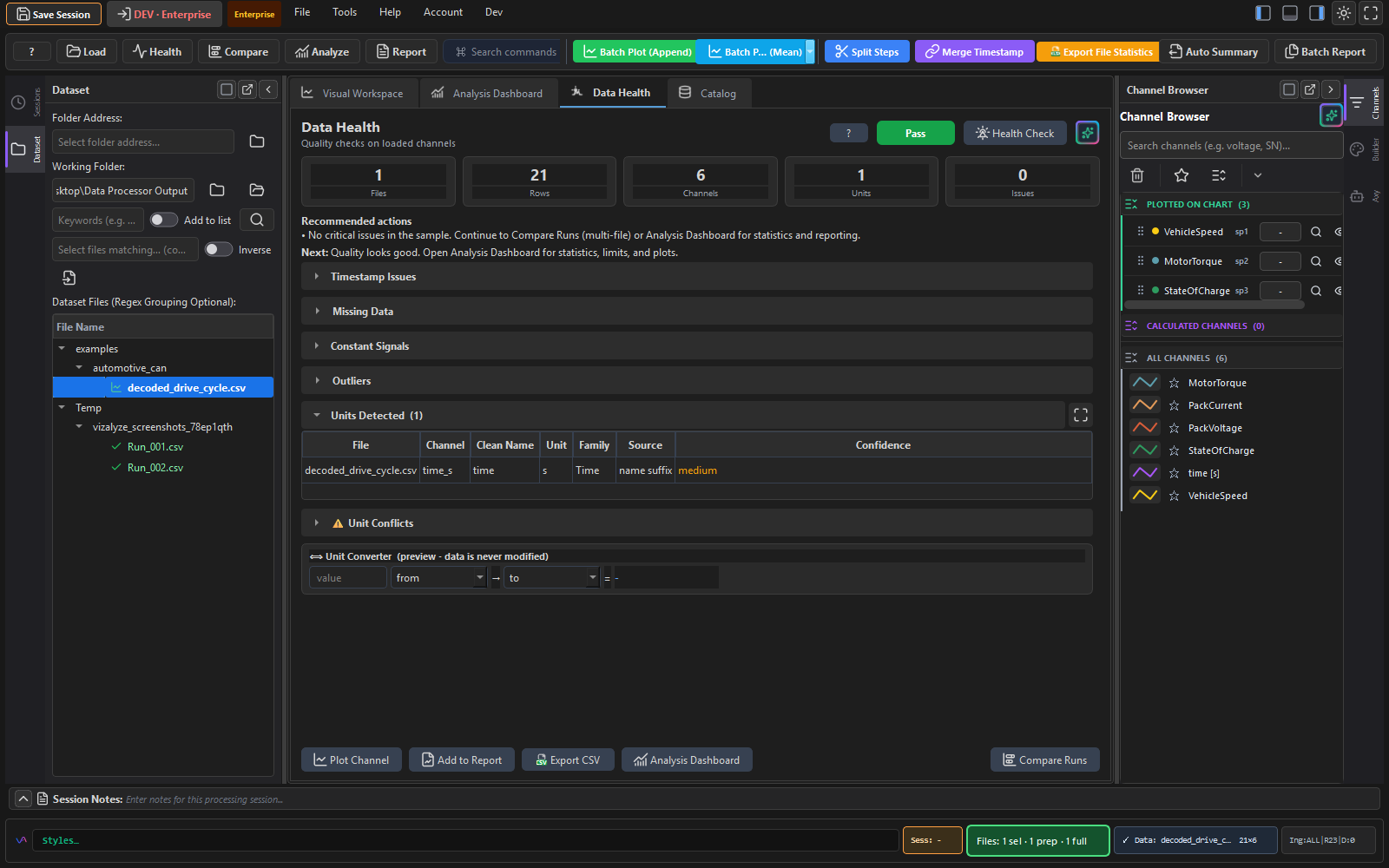Run the keyword search magnifier
This screenshot has width=1389, height=868.
tap(257, 220)
